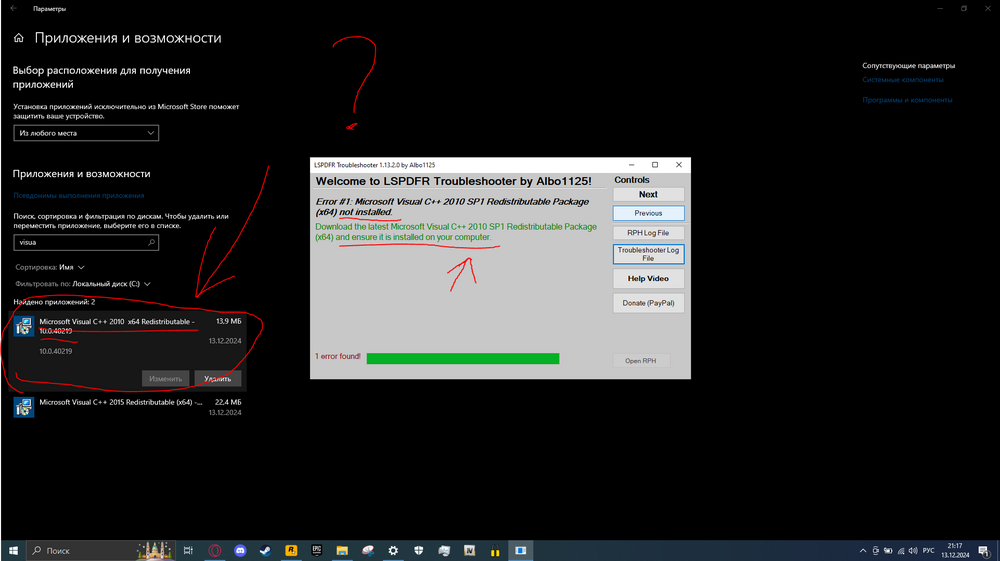Open the notification center icon

[x=984, y=551]
